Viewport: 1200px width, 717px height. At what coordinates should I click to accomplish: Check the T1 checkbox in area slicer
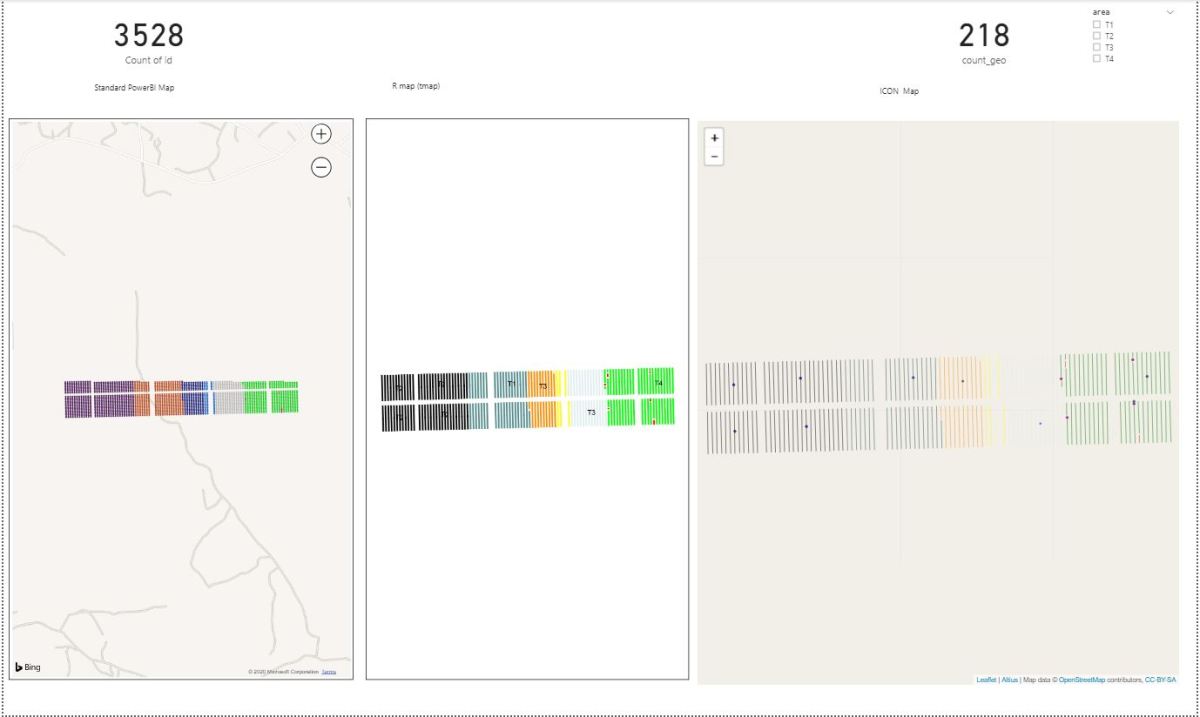pos(1096,25)
